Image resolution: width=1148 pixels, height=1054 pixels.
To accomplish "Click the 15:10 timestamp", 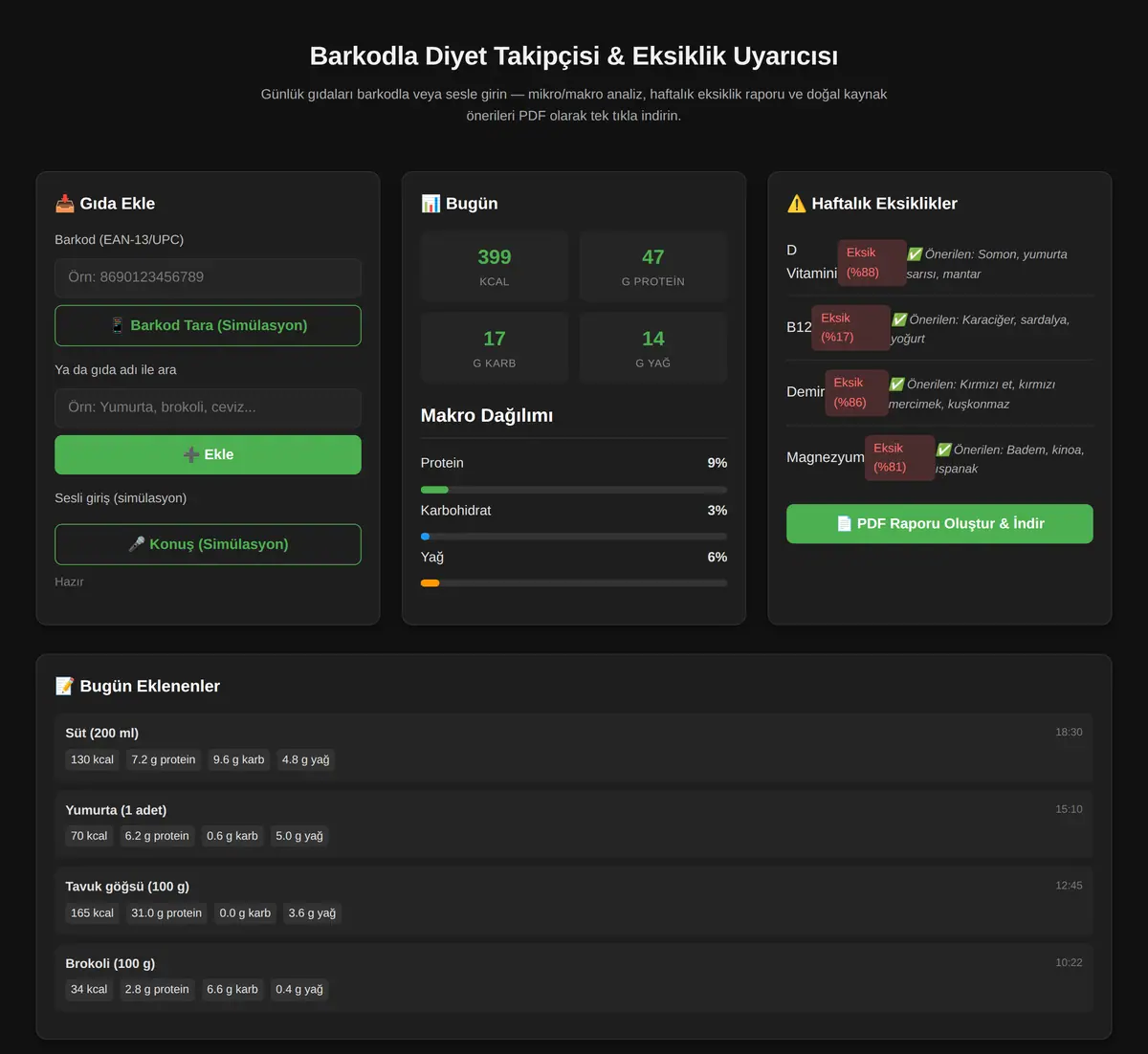I will (x=1069, y=809).
